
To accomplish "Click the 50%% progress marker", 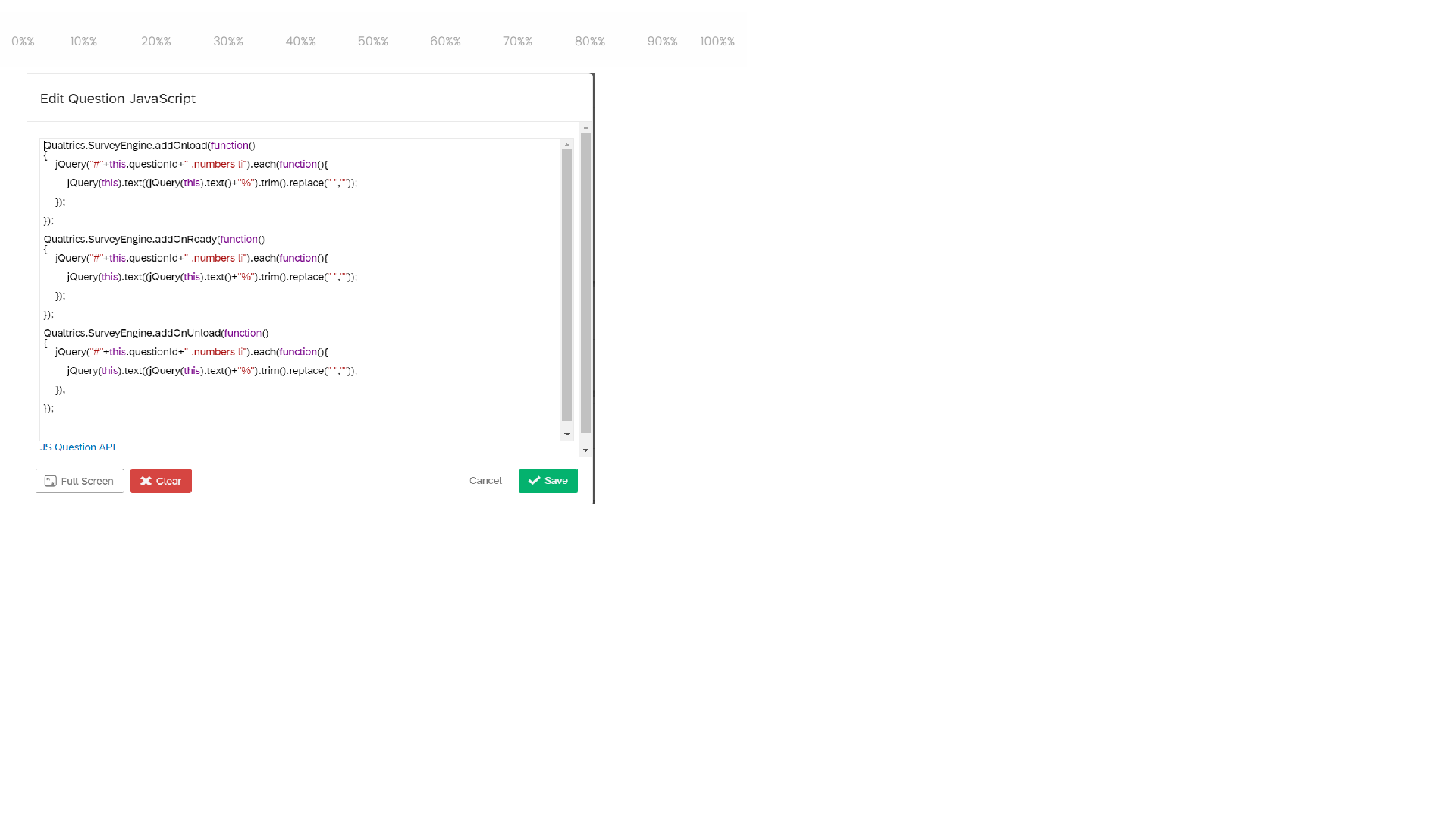I will coord(373,41).
